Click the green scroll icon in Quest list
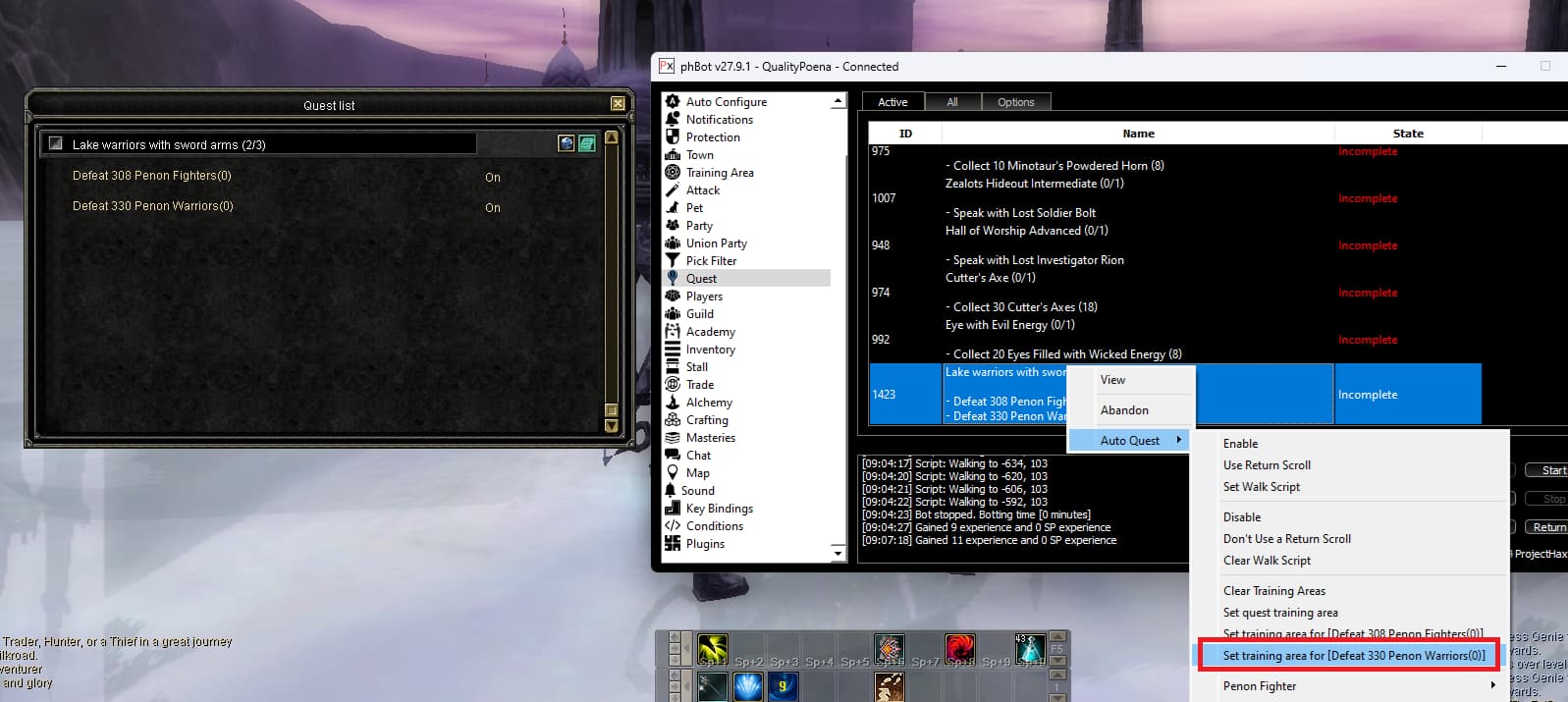The image size is (1568, 702). [587, 143]
